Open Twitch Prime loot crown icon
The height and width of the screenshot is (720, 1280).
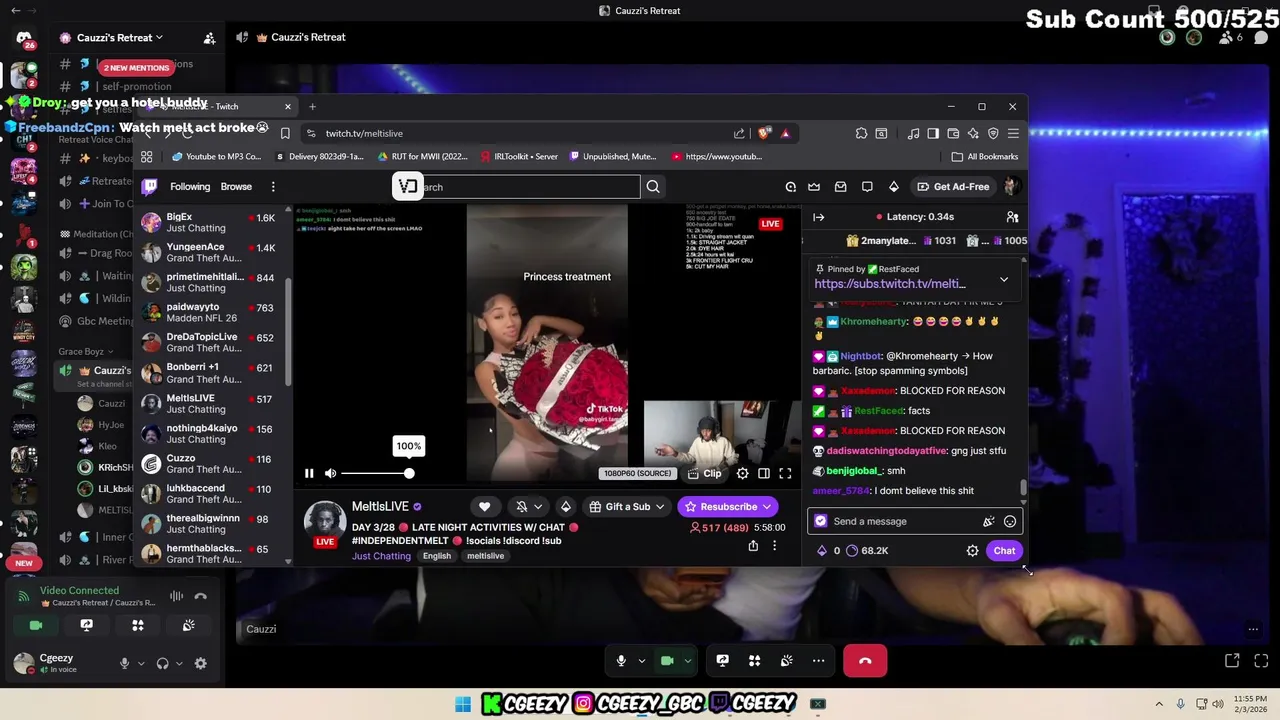pos(814,187)
